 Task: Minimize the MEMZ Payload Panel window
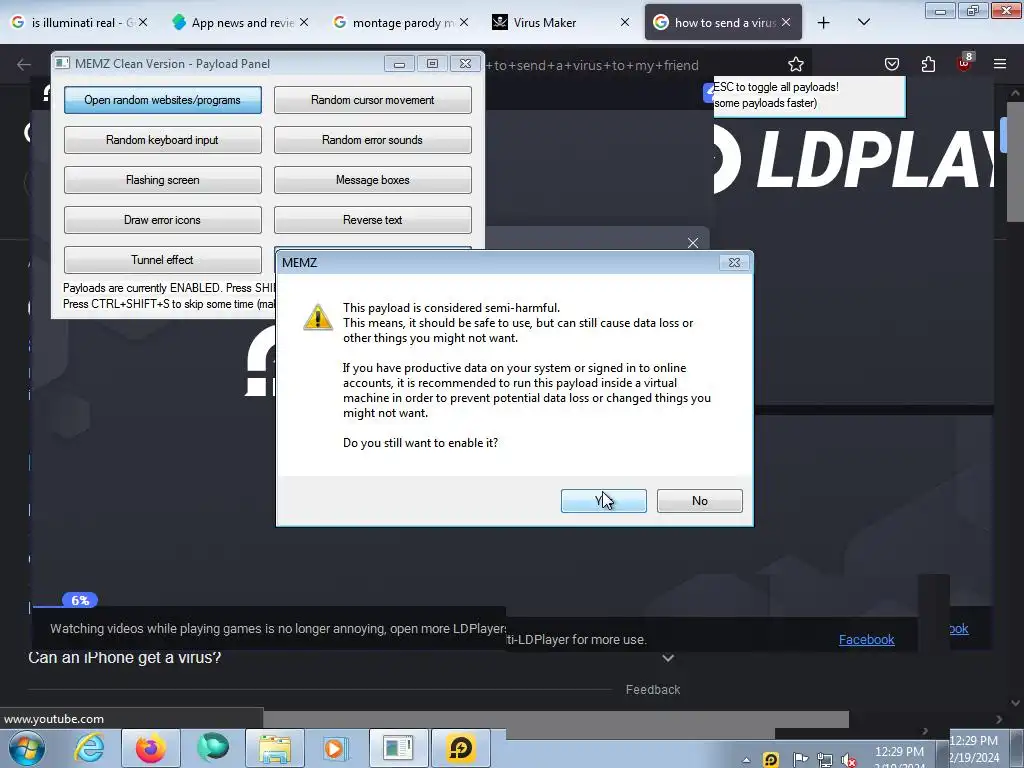[399, 63]
